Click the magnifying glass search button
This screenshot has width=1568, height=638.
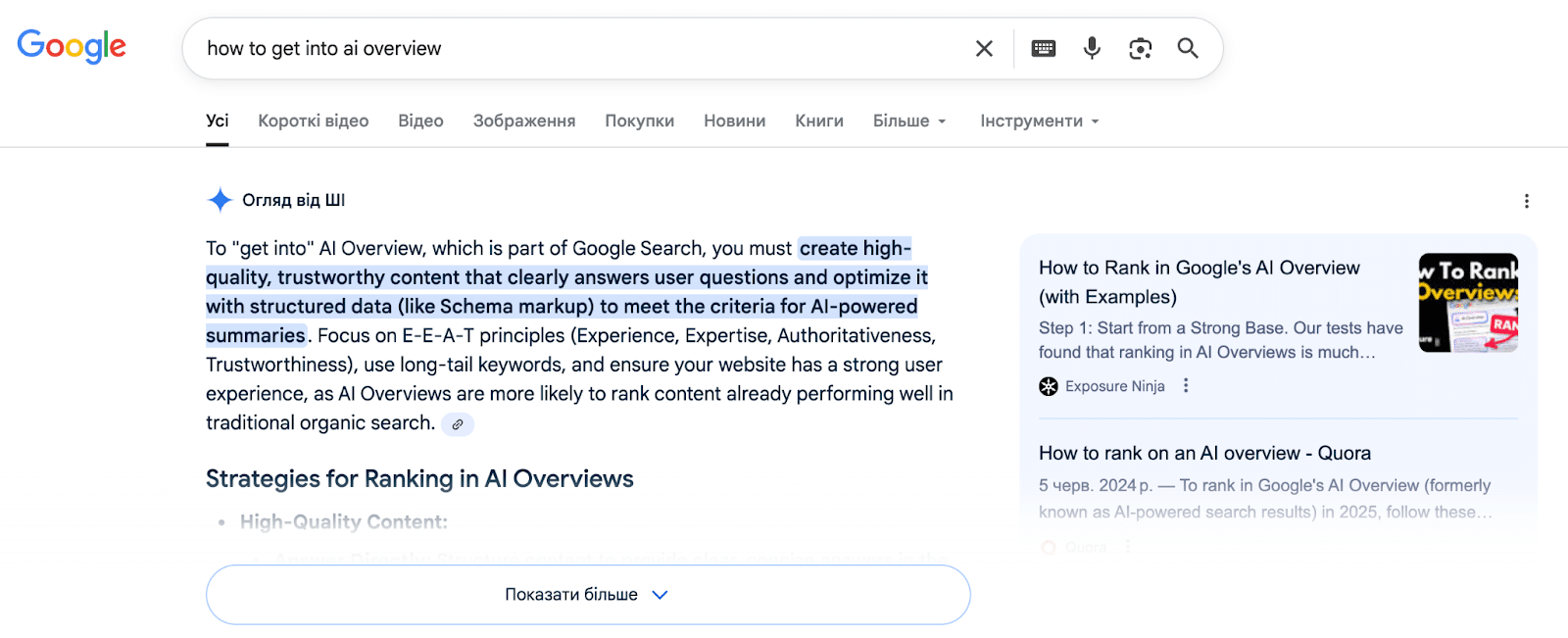click(1188, 48)
